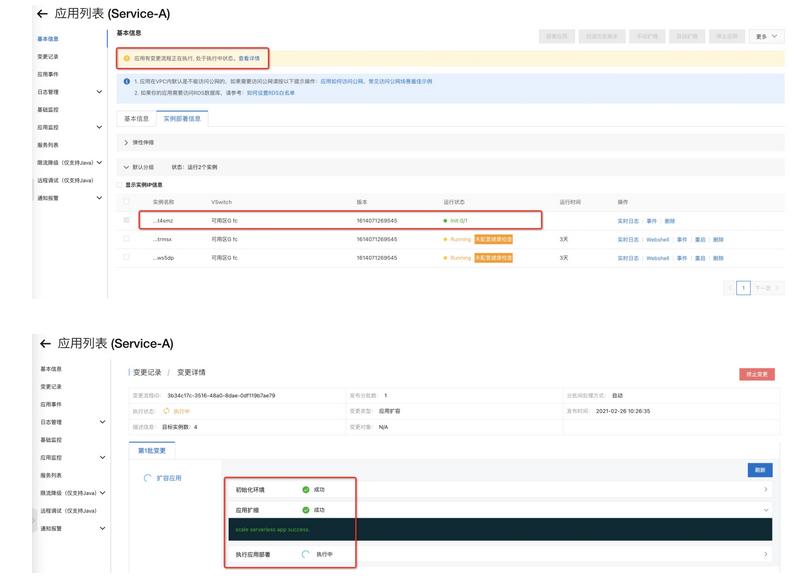Open the 查看详情 link in the alert

click(x=250, y=55)
